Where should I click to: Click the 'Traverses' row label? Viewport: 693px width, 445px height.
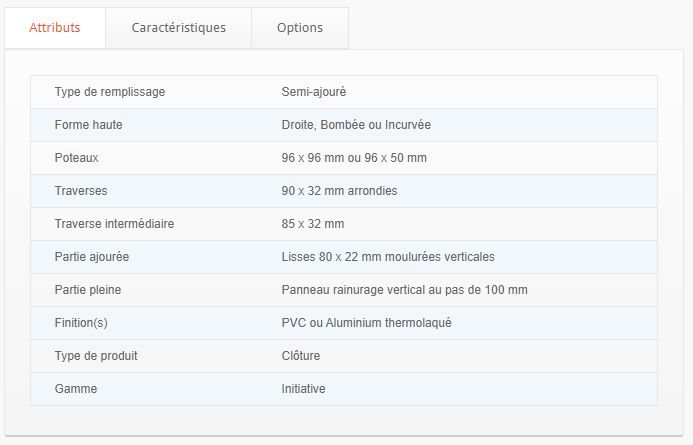[81, 190]
